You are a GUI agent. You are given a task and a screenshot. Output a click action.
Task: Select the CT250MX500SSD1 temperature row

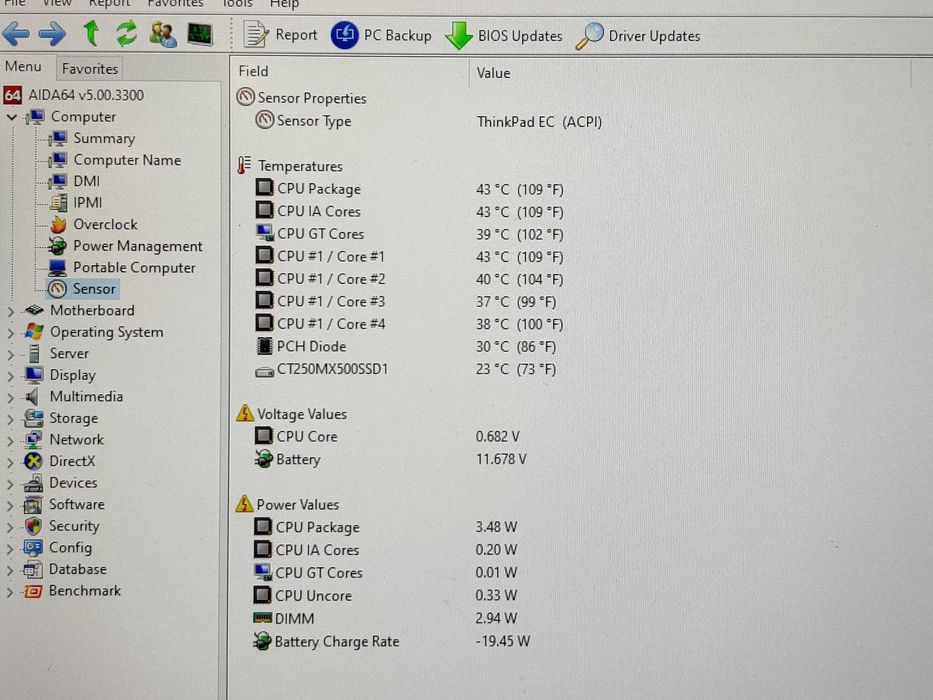tap(406, 369)
